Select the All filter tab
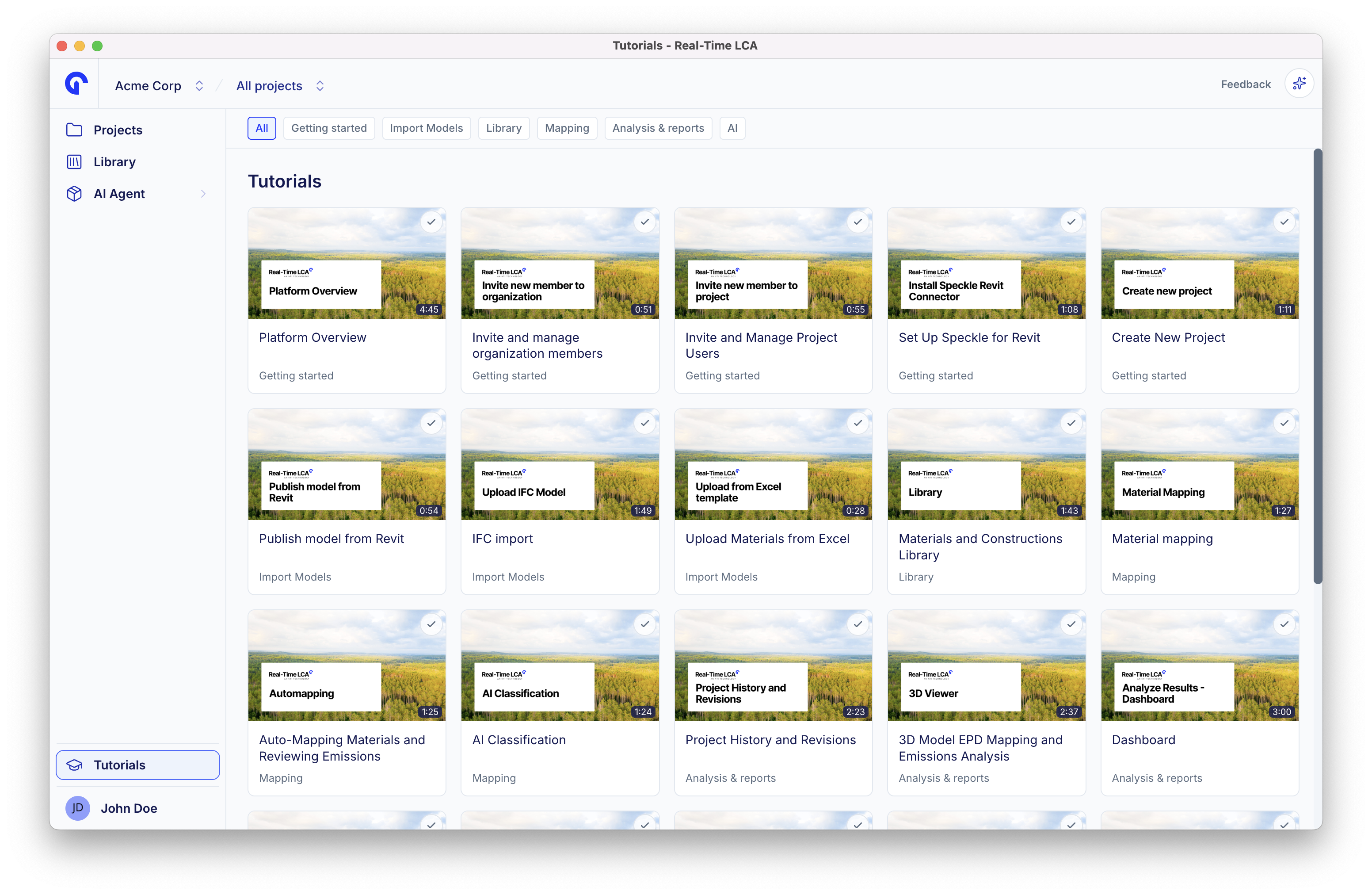The width and height of the screenshot is (1372, 895). 262,128
